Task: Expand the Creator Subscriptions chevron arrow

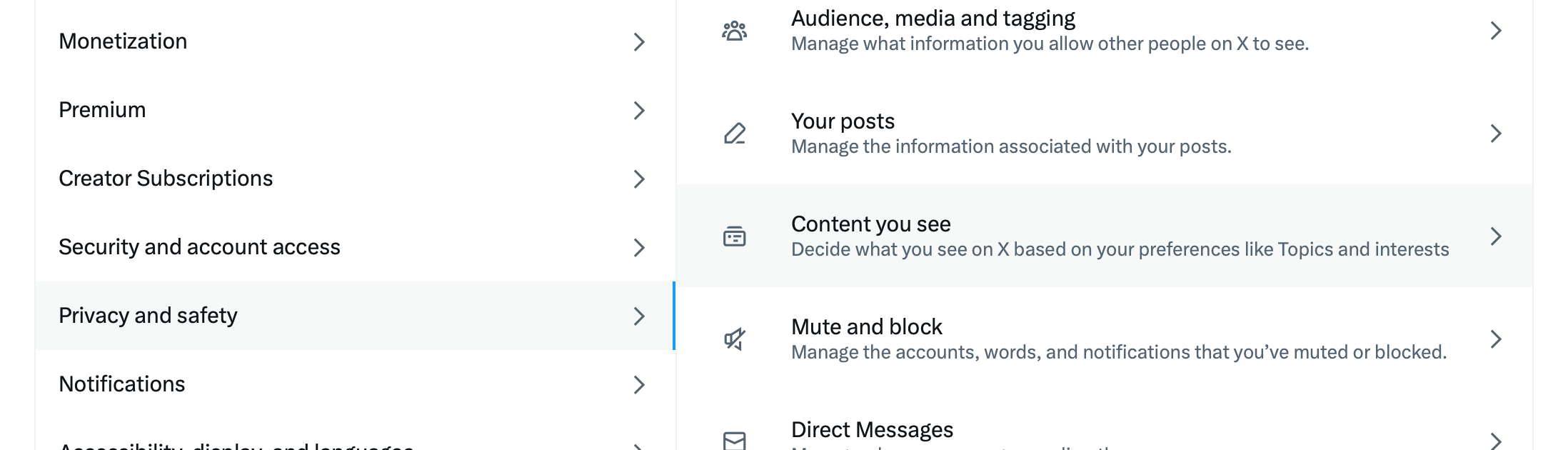Action: click(639, 179)
